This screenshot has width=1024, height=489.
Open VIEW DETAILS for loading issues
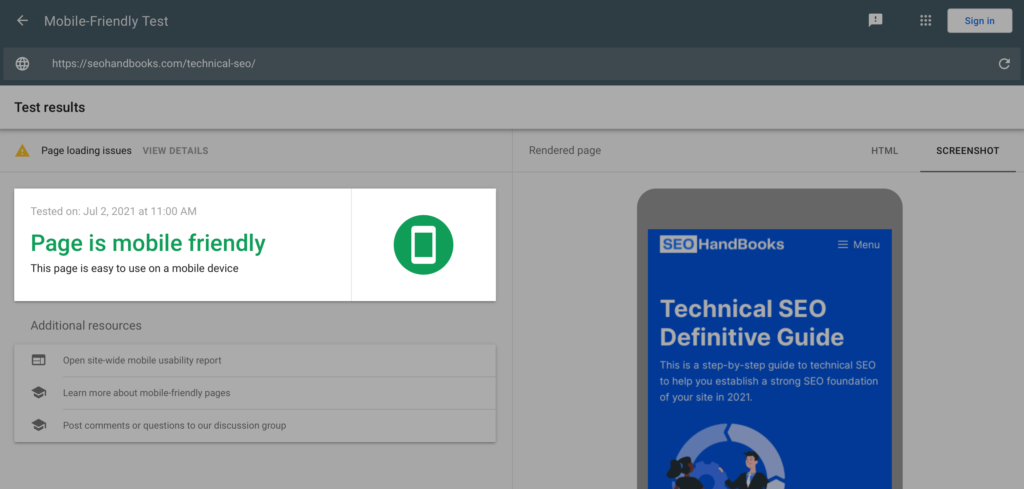[x=176, y=151]
